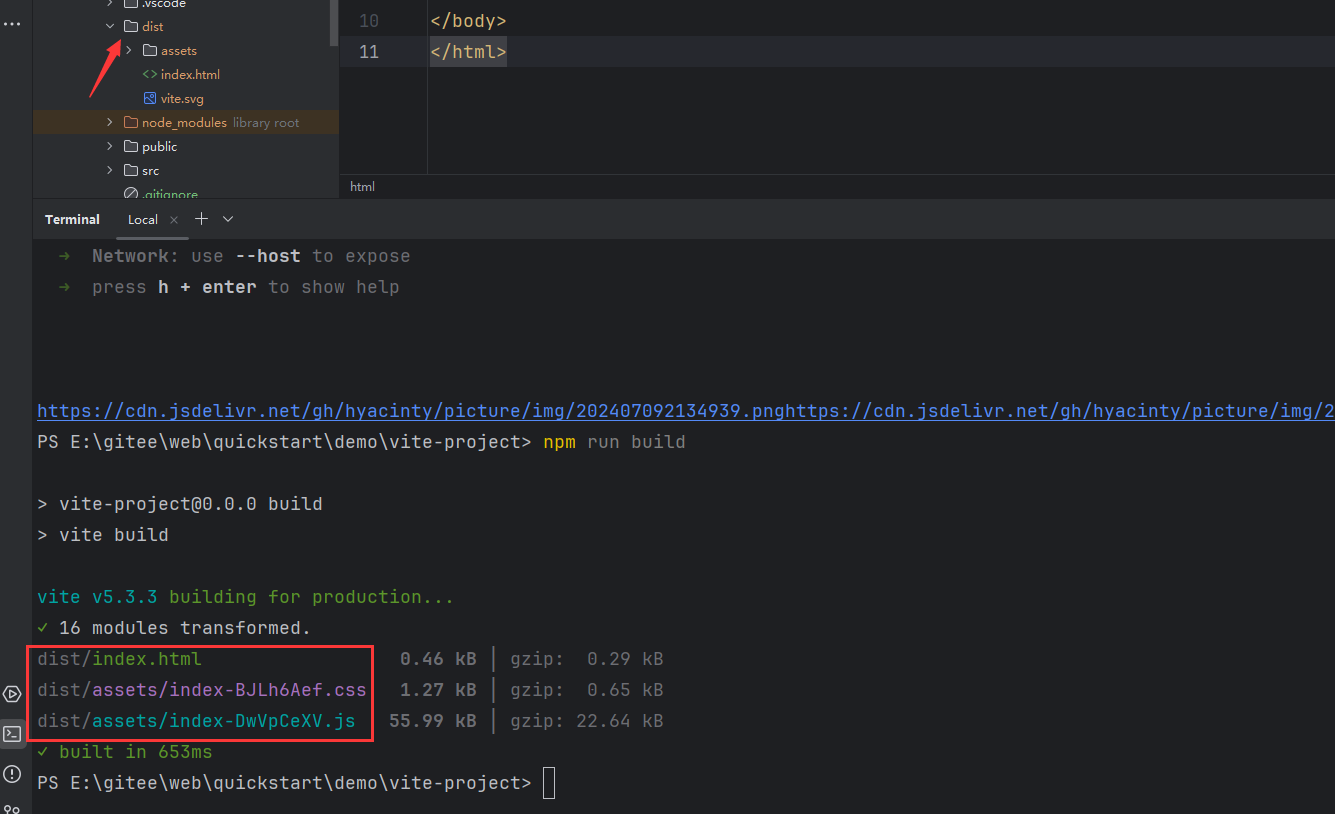Click the 'vite-project@0.0.0 build' line
Screen dimensions: 1335x814
191,504
